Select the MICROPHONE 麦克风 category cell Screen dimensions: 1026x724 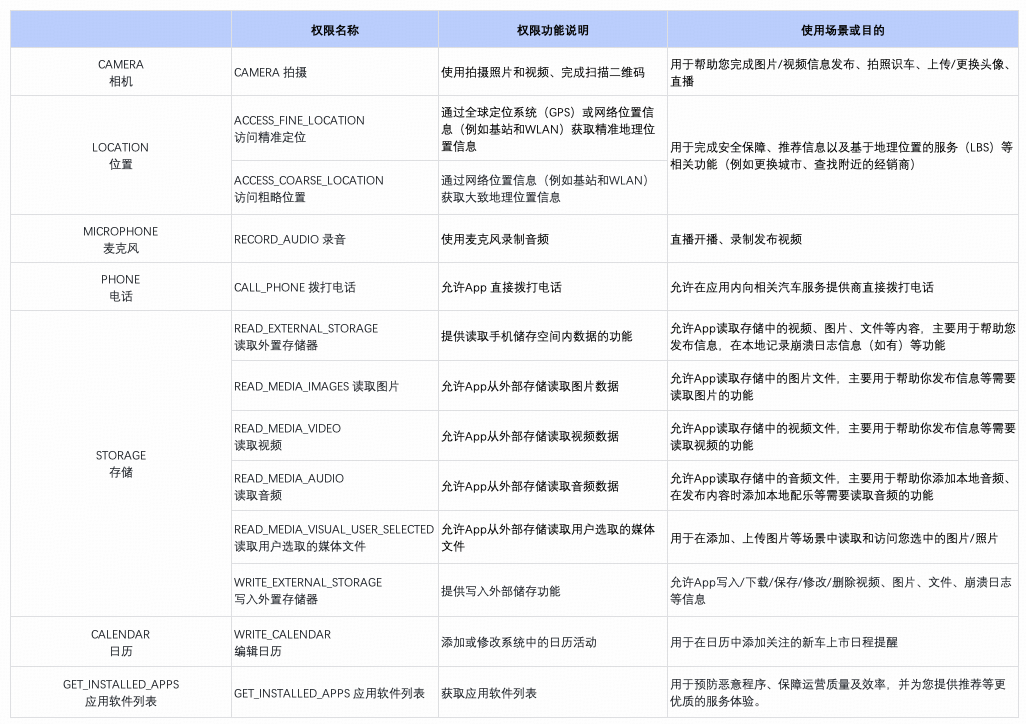[x=120, y=240]
